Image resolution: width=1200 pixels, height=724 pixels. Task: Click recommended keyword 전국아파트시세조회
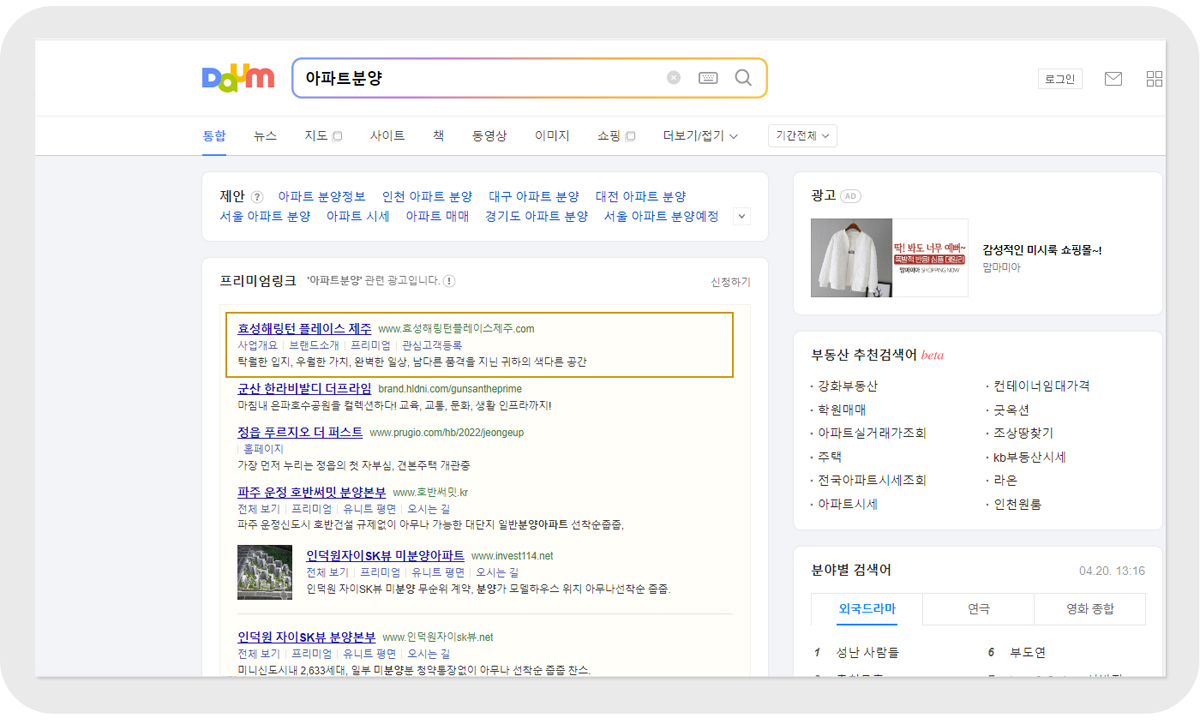[x=872, y=480]
